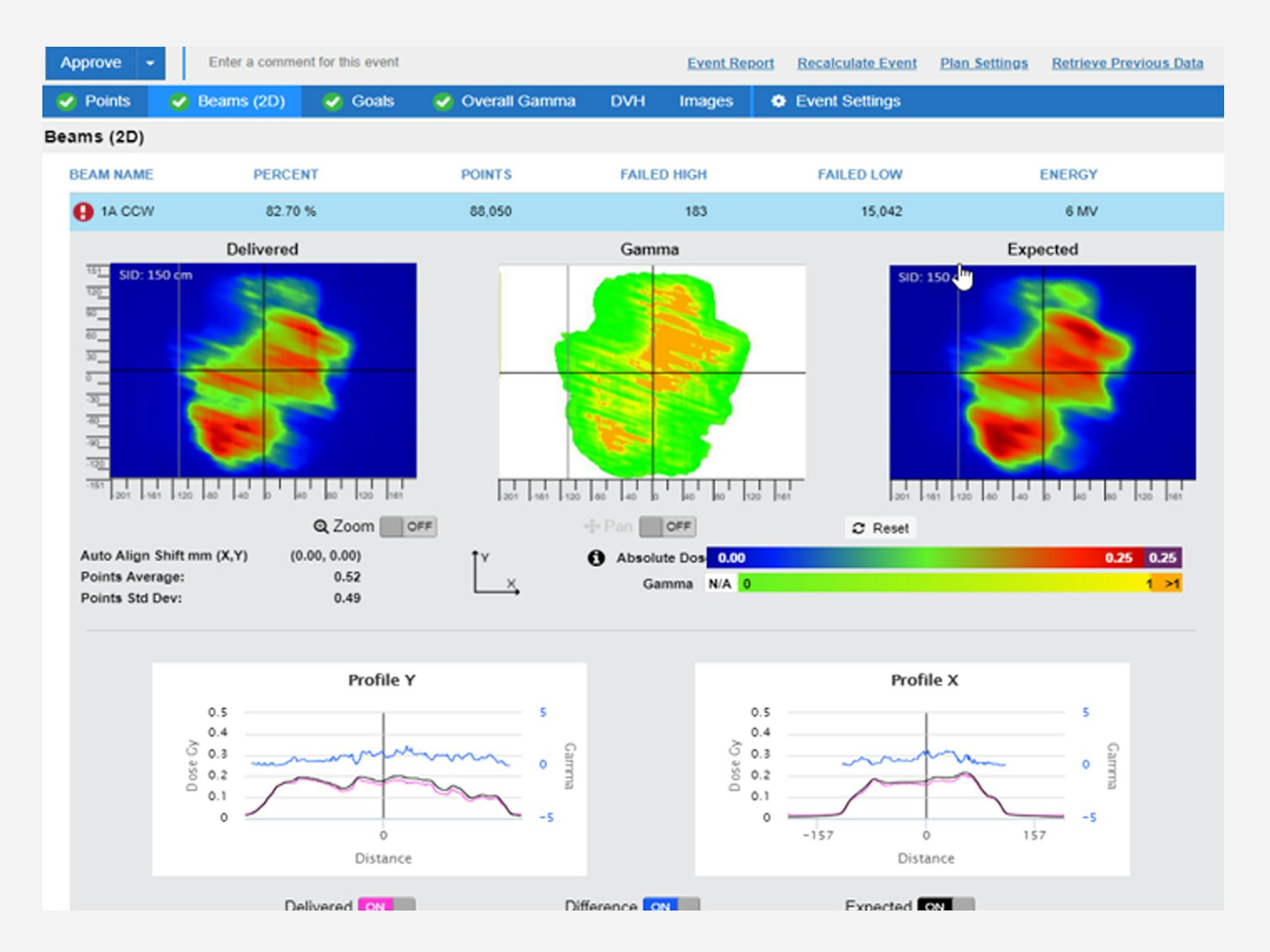Toggle the Zoom OFF switch
This screenshot has height=952, width=1270.
click(408, 527)
